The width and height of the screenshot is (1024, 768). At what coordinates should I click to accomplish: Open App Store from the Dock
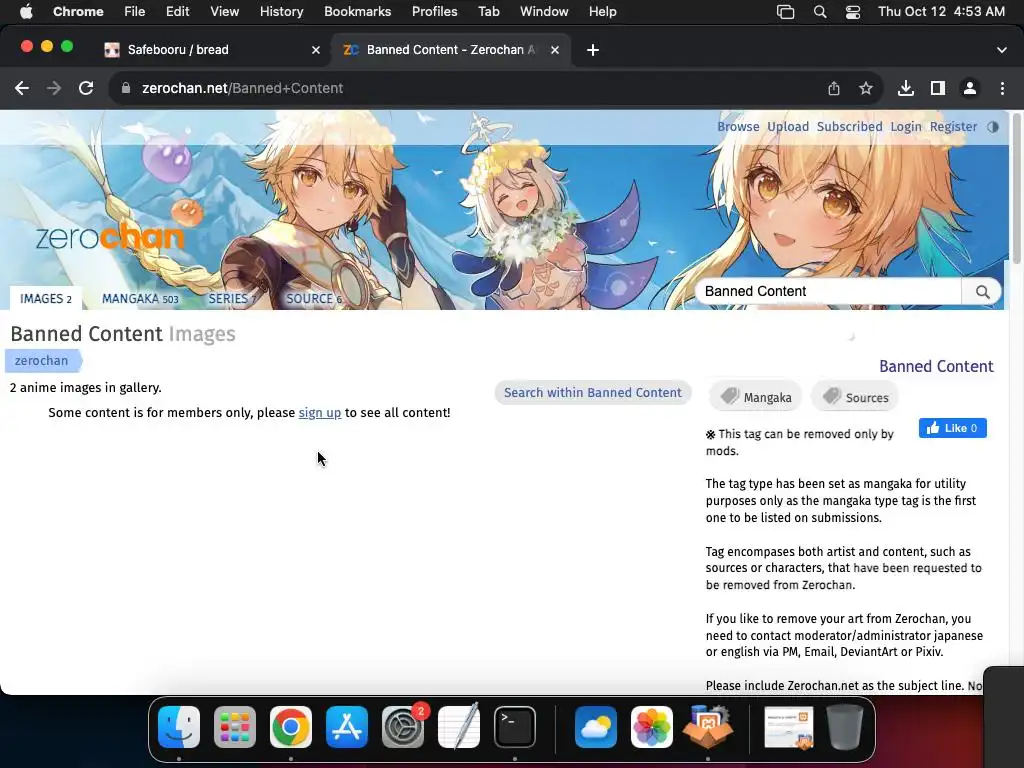347,727
